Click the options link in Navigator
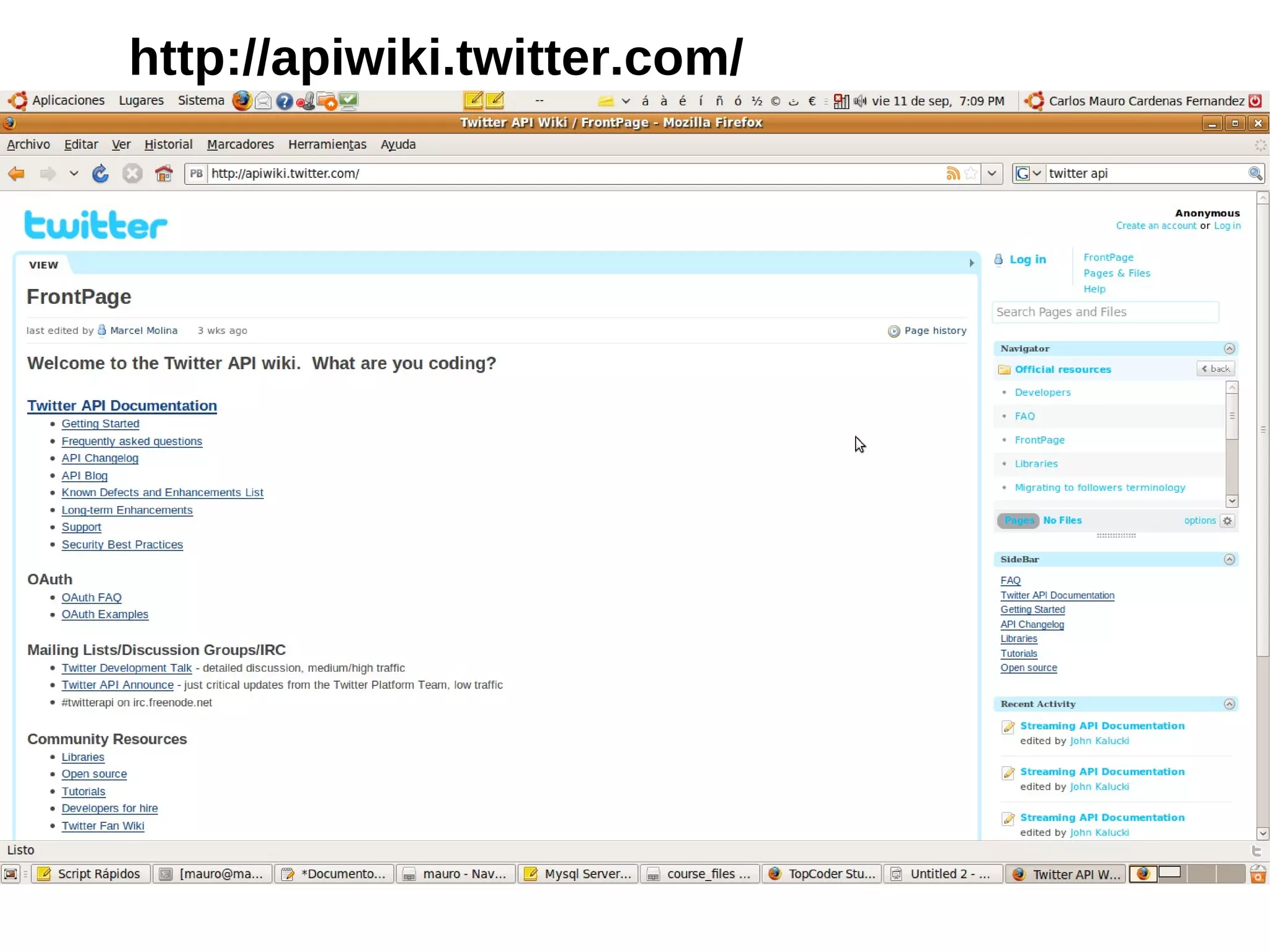 (1200, 521)
